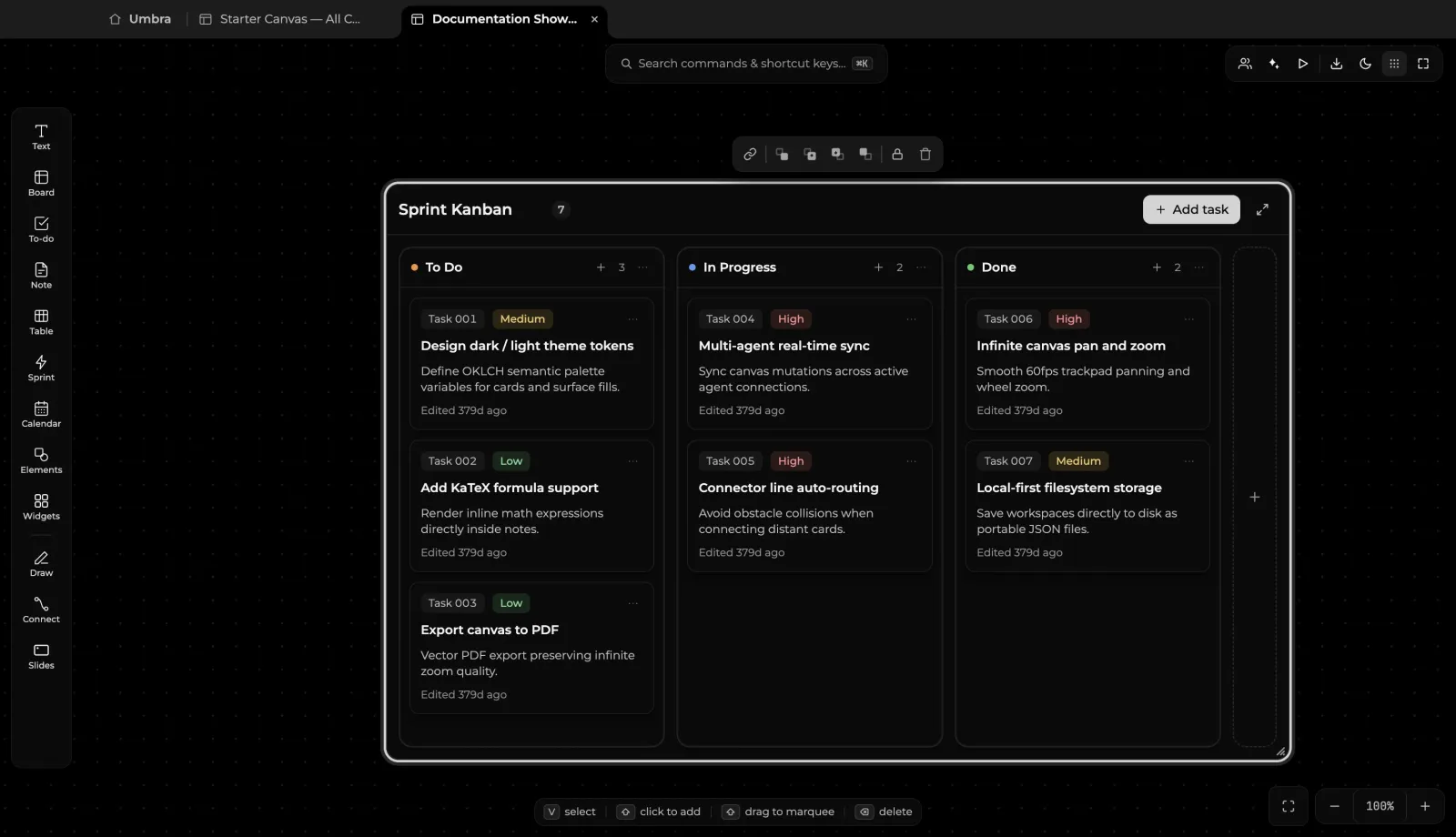Open the Elements tool
The height and width of the screenshot is (837, 1456).
pos(41,460)
